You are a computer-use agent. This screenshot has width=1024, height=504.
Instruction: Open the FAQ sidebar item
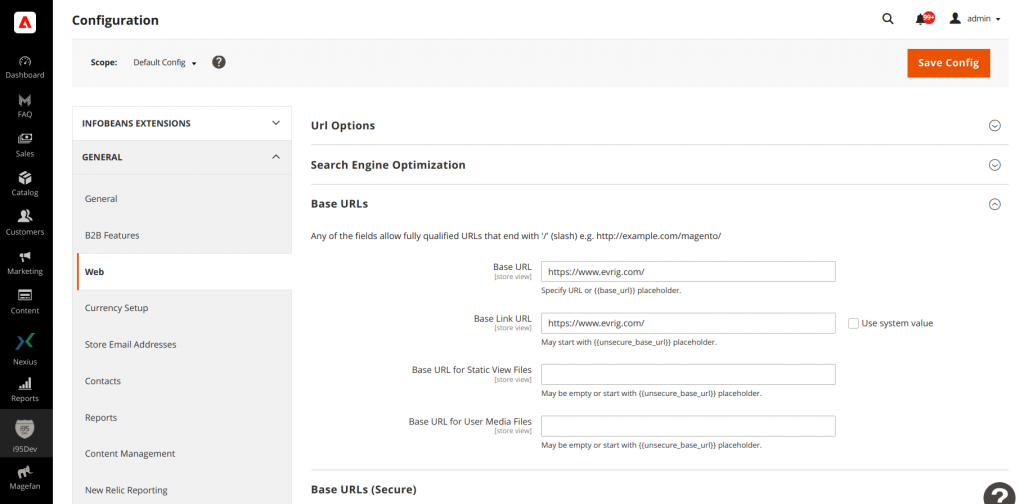tap(25, 106)
